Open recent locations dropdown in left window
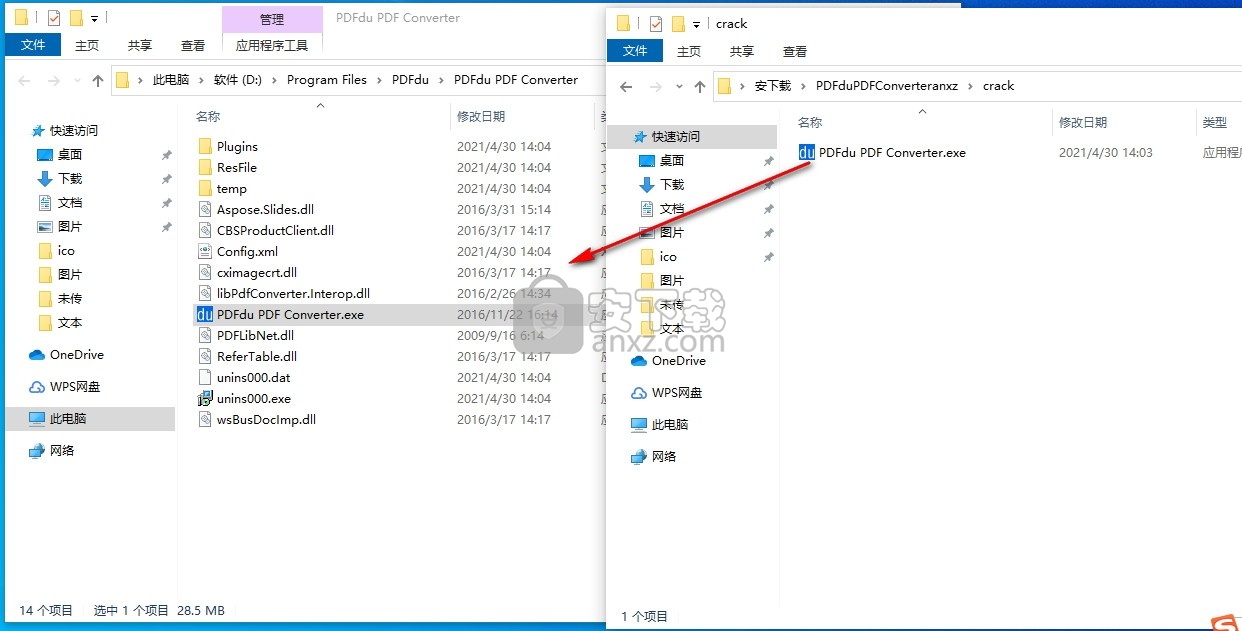Image resolution: width=1242 pixels, height=631 pixels. click(x=78, y=80)
